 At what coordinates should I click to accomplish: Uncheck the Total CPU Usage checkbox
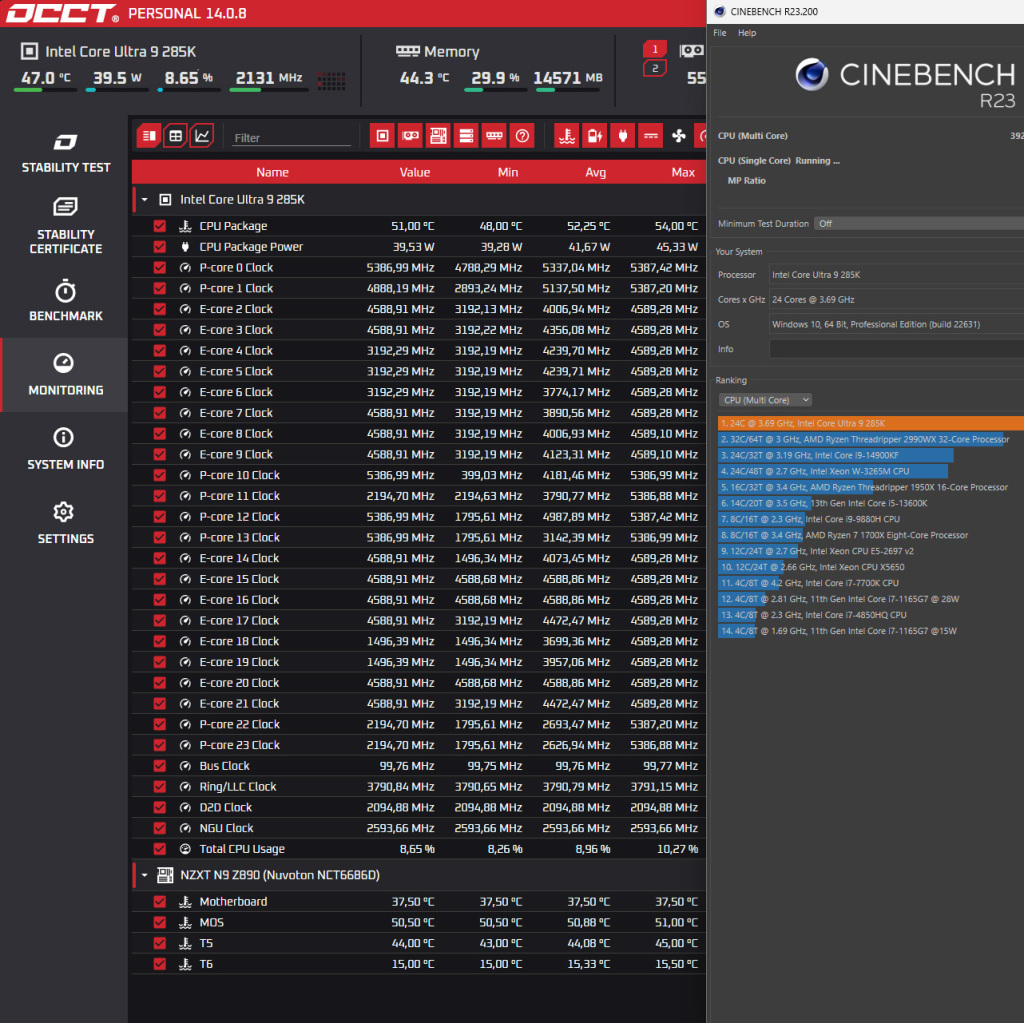[x=159, y=849]
